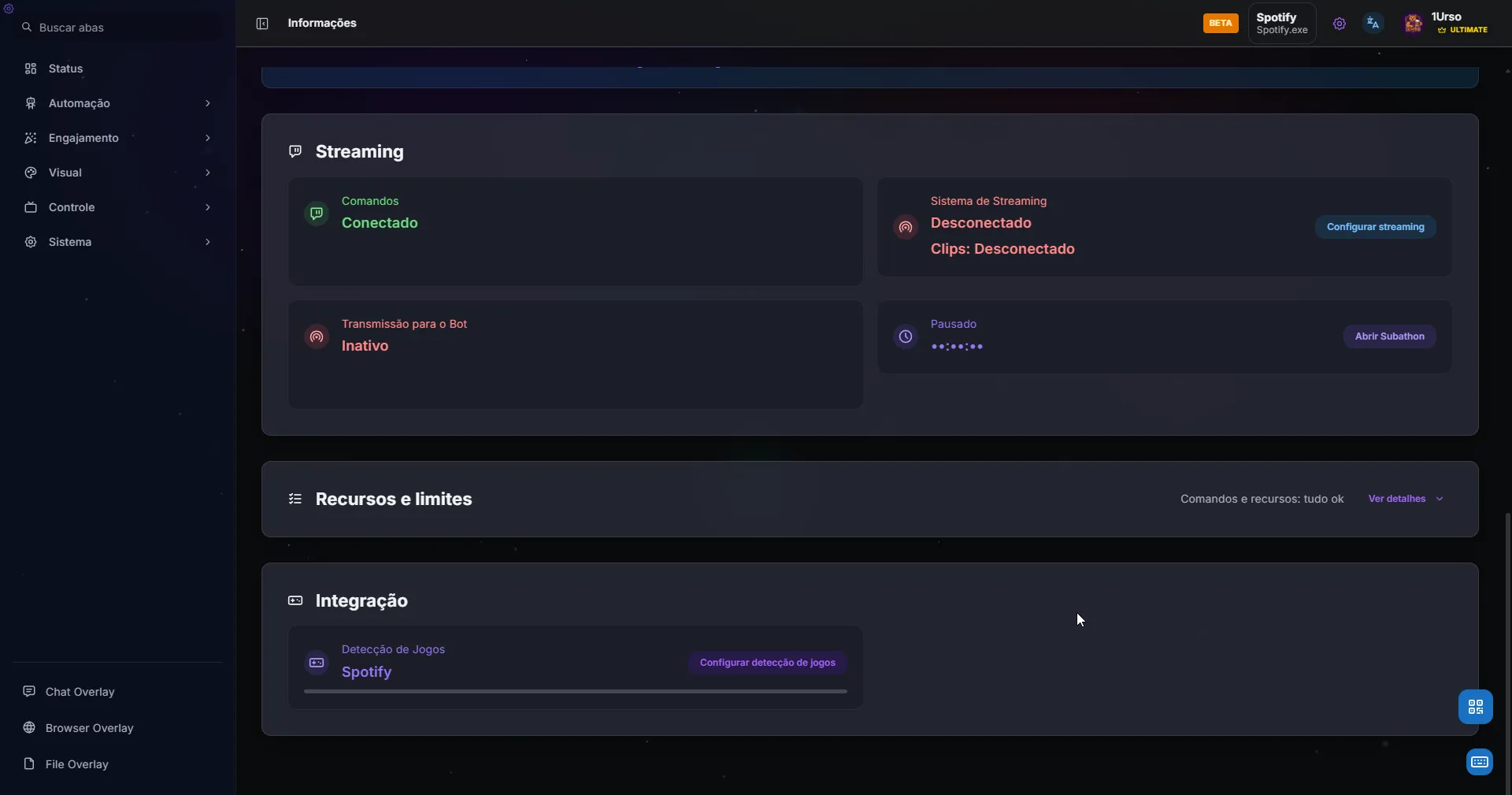Click the Abrir Subathon button
Screen dimensions: 1512x795
pos(1389,336)
